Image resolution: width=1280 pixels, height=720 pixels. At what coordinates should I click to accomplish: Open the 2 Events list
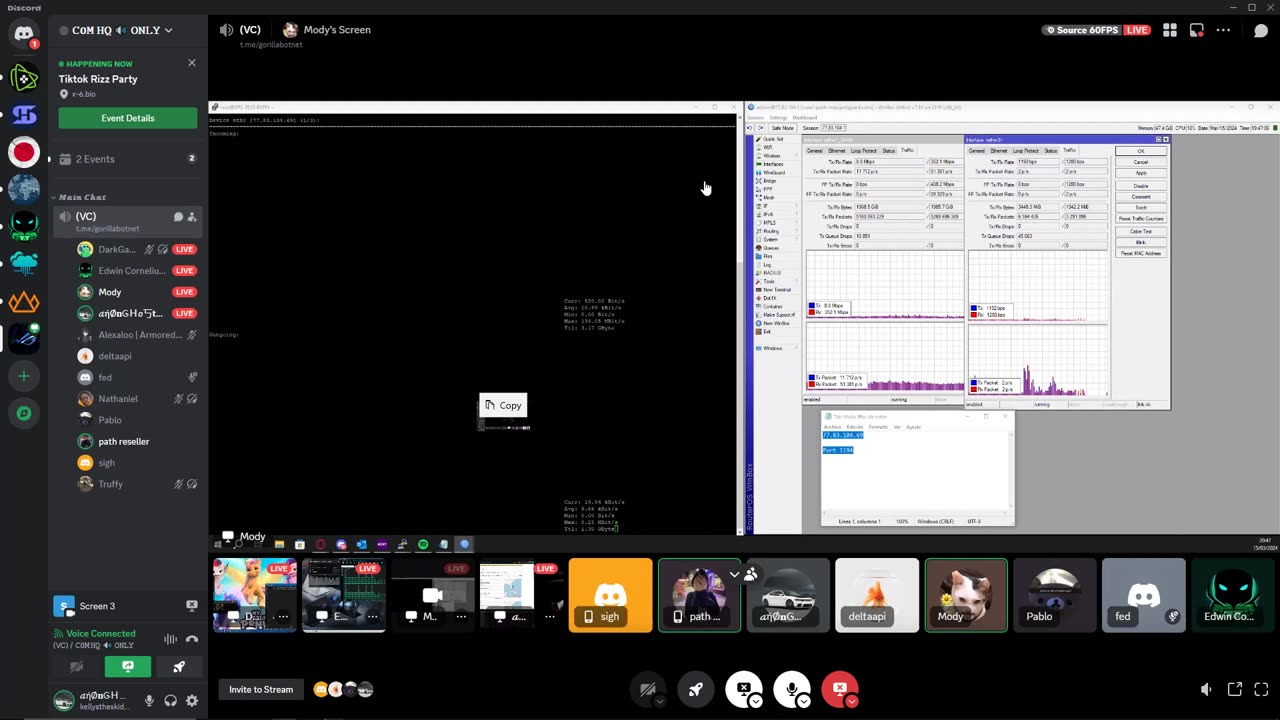point(127,159)
